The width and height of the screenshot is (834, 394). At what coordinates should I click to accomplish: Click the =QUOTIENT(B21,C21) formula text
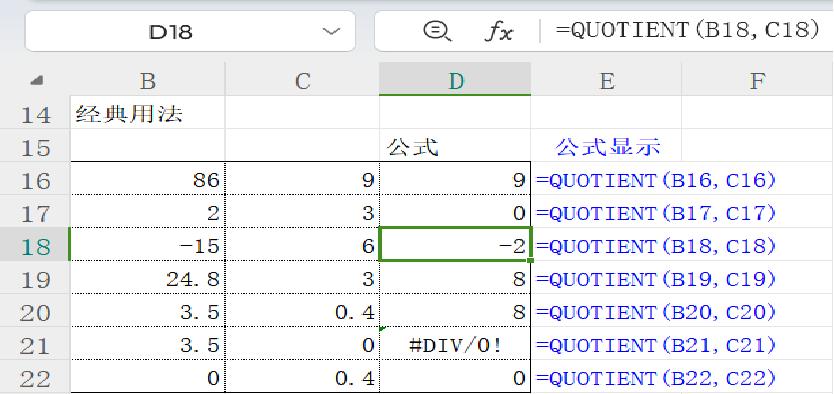click(x=656, y=345)
